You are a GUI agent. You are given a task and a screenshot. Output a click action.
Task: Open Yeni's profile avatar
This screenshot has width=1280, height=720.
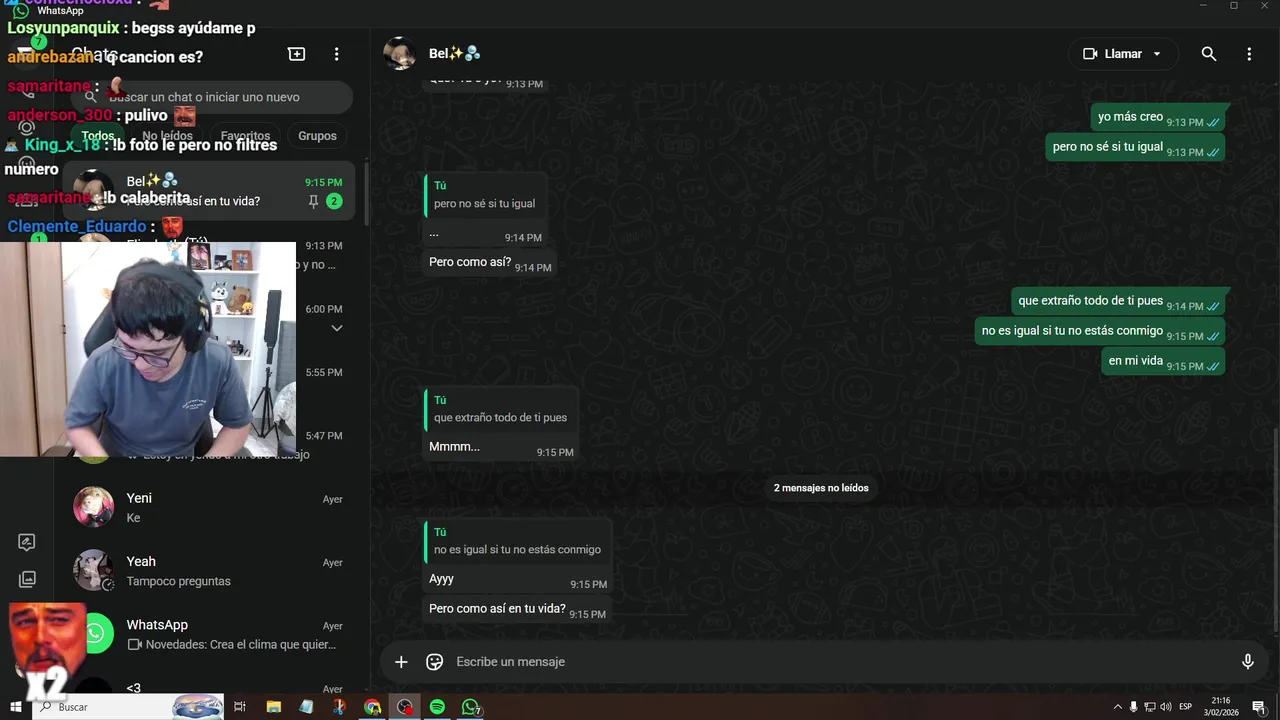[x=93, y=507]
